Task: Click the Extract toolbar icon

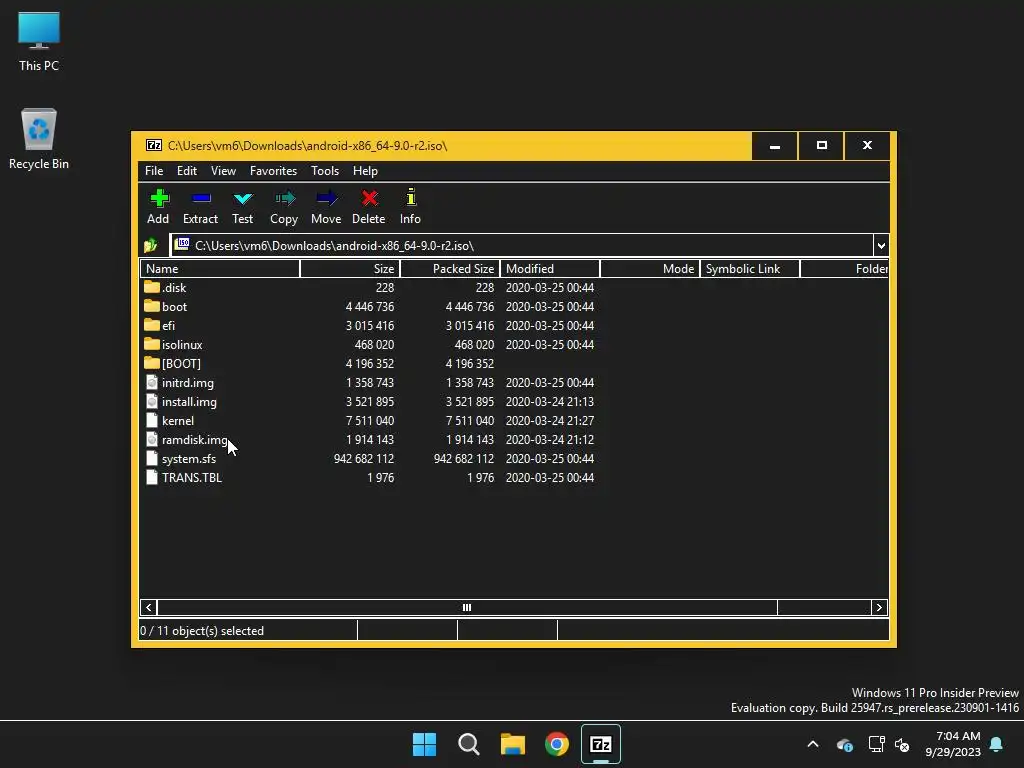Action: (x=200, y=198)
